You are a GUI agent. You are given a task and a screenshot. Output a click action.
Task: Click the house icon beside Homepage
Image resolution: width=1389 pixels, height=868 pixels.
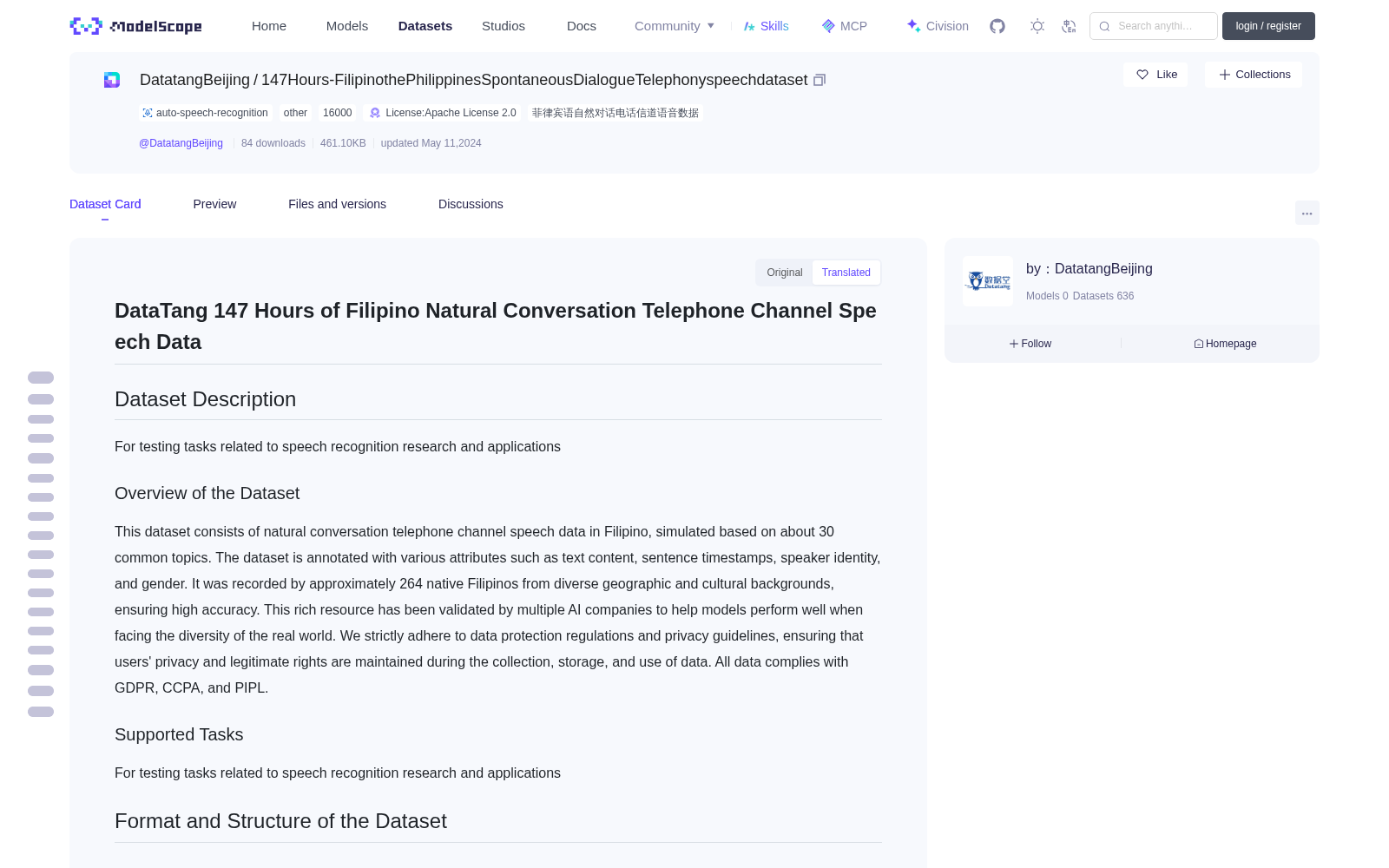(x=1199, y=344)
